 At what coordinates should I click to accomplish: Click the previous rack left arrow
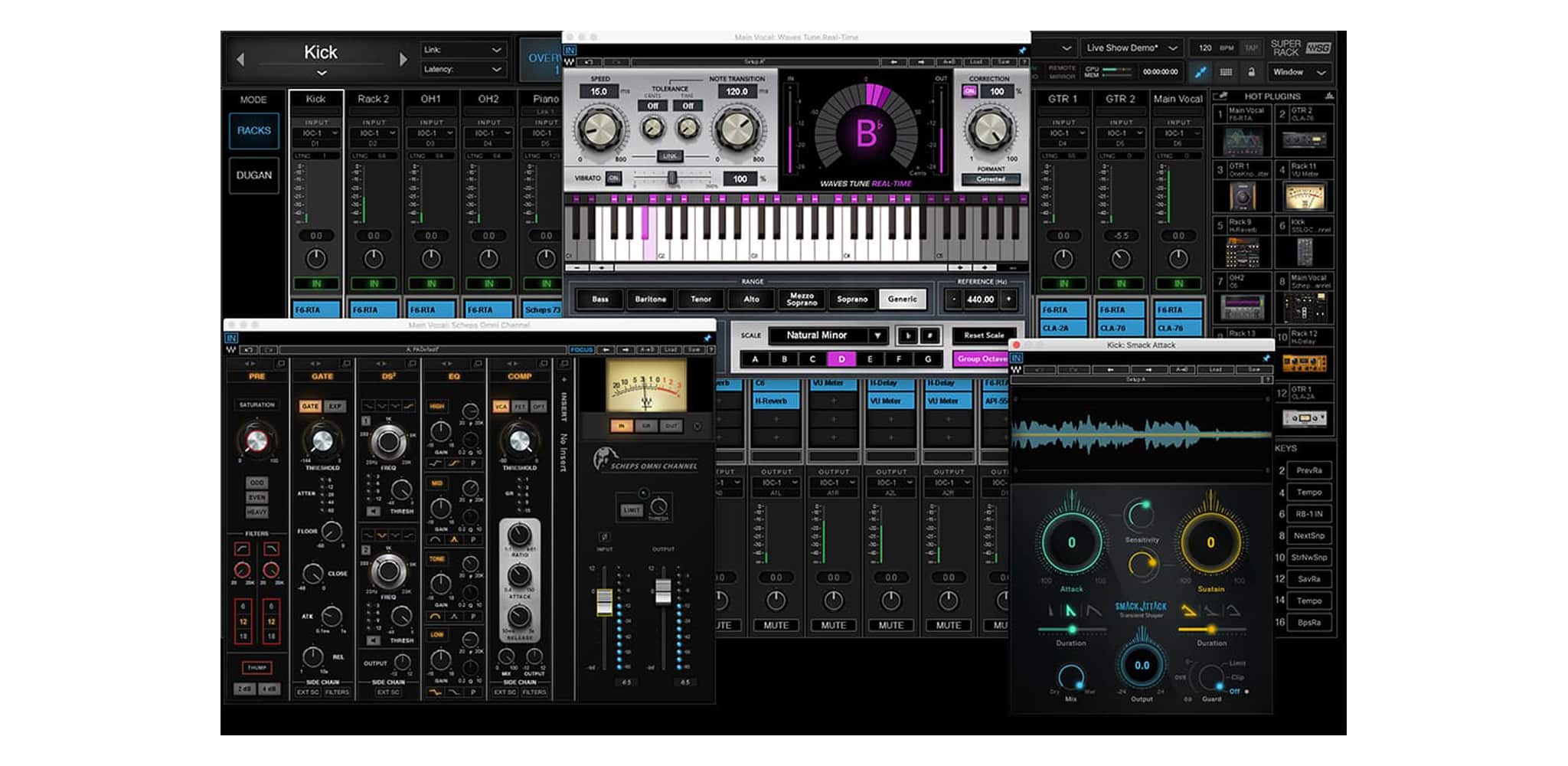click(240, 59)
